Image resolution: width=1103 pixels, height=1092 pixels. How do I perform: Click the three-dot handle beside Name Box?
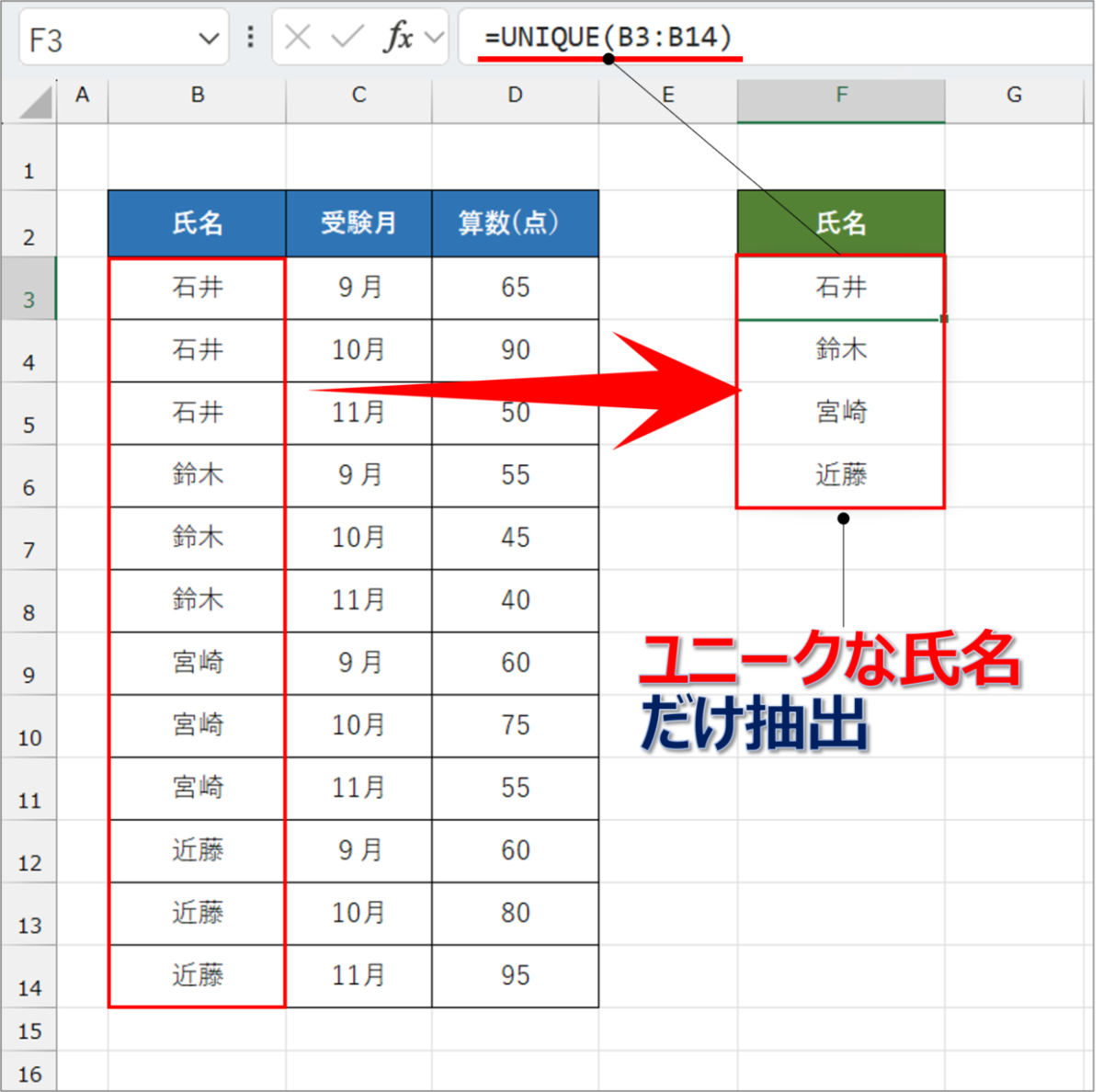250,38
